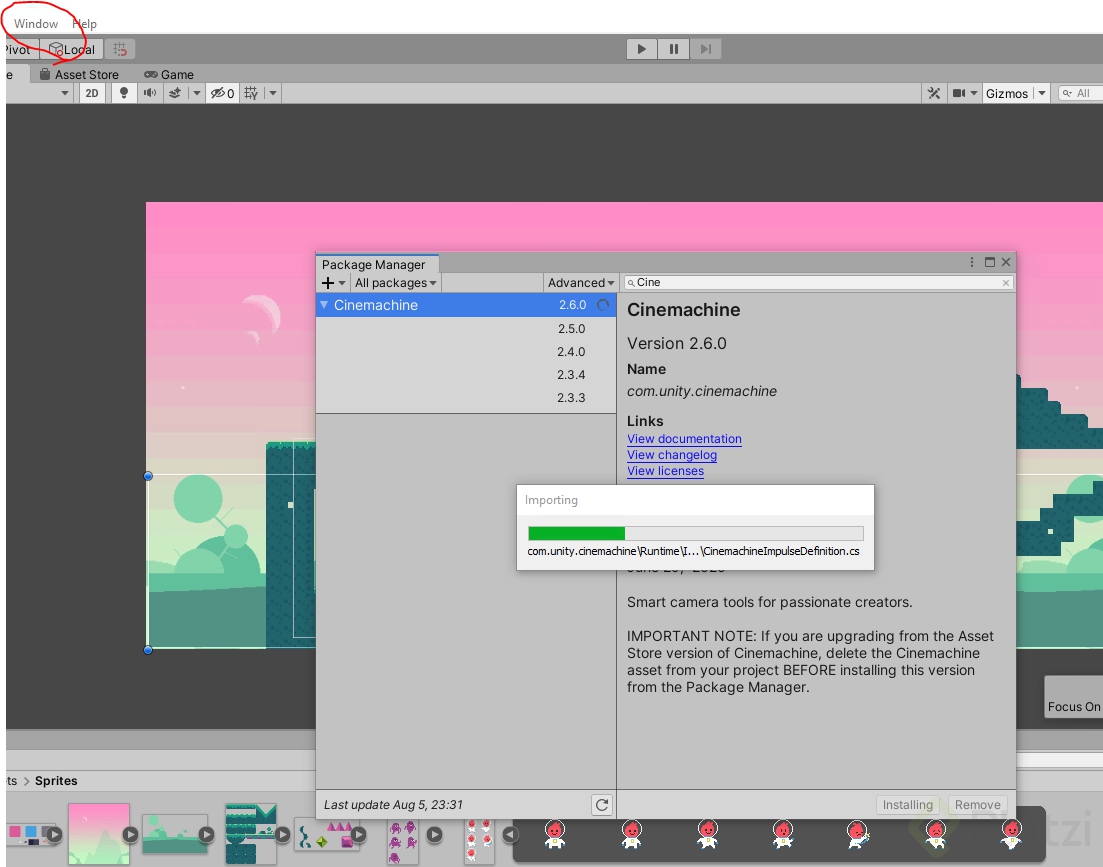Viewport: 1103px width, 867px height.
Task: Toggle 2D view mode
Action: [x=92, y=93]
